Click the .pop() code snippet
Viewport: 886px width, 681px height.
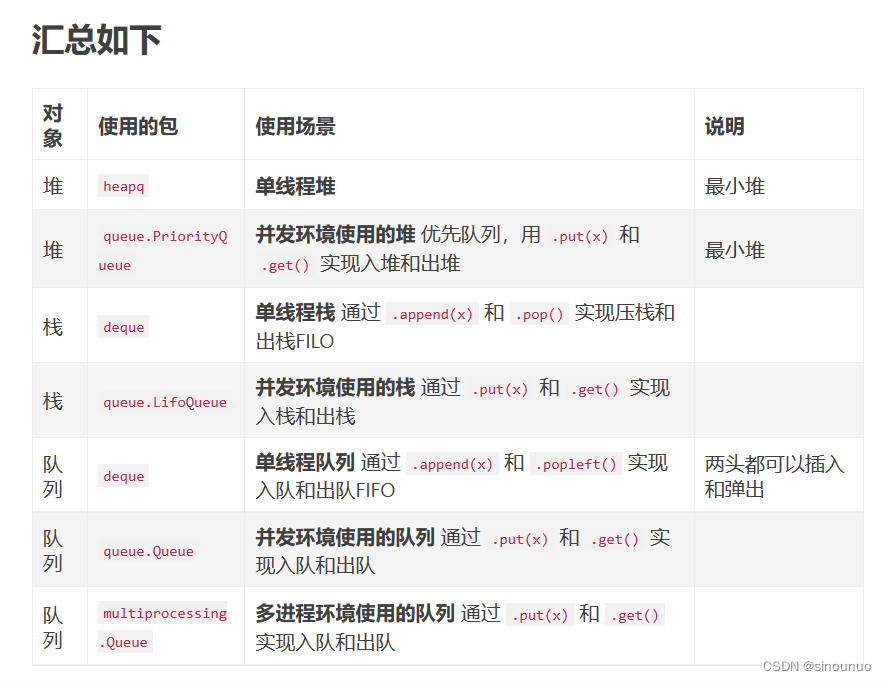pyautogui.click(x=539, y=314)
